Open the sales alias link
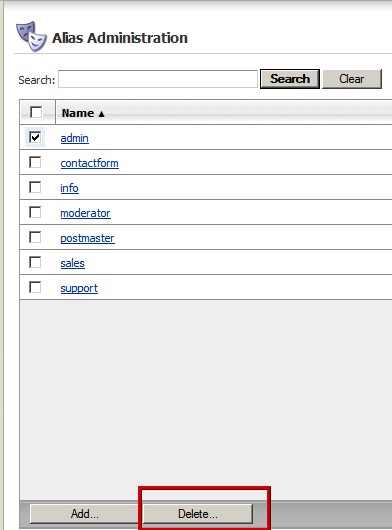The height and width of the screenshot is (530, 392). 73,263
